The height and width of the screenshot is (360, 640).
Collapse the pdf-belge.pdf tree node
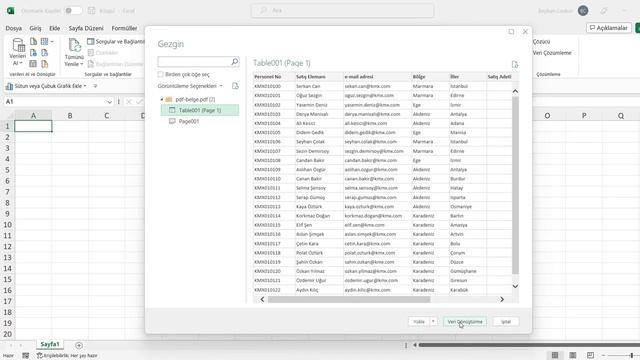click(x=162, y=99)
